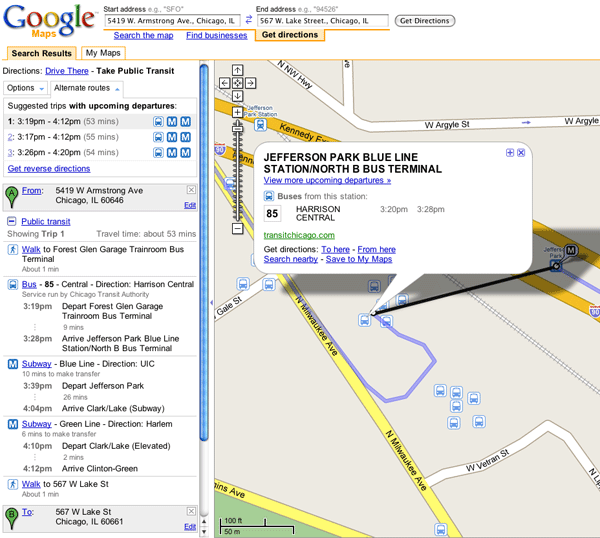This screenshot has height=538, width=600.
Task: Click the Walk link to Forest Glen Garage
Action: (31, 249)
